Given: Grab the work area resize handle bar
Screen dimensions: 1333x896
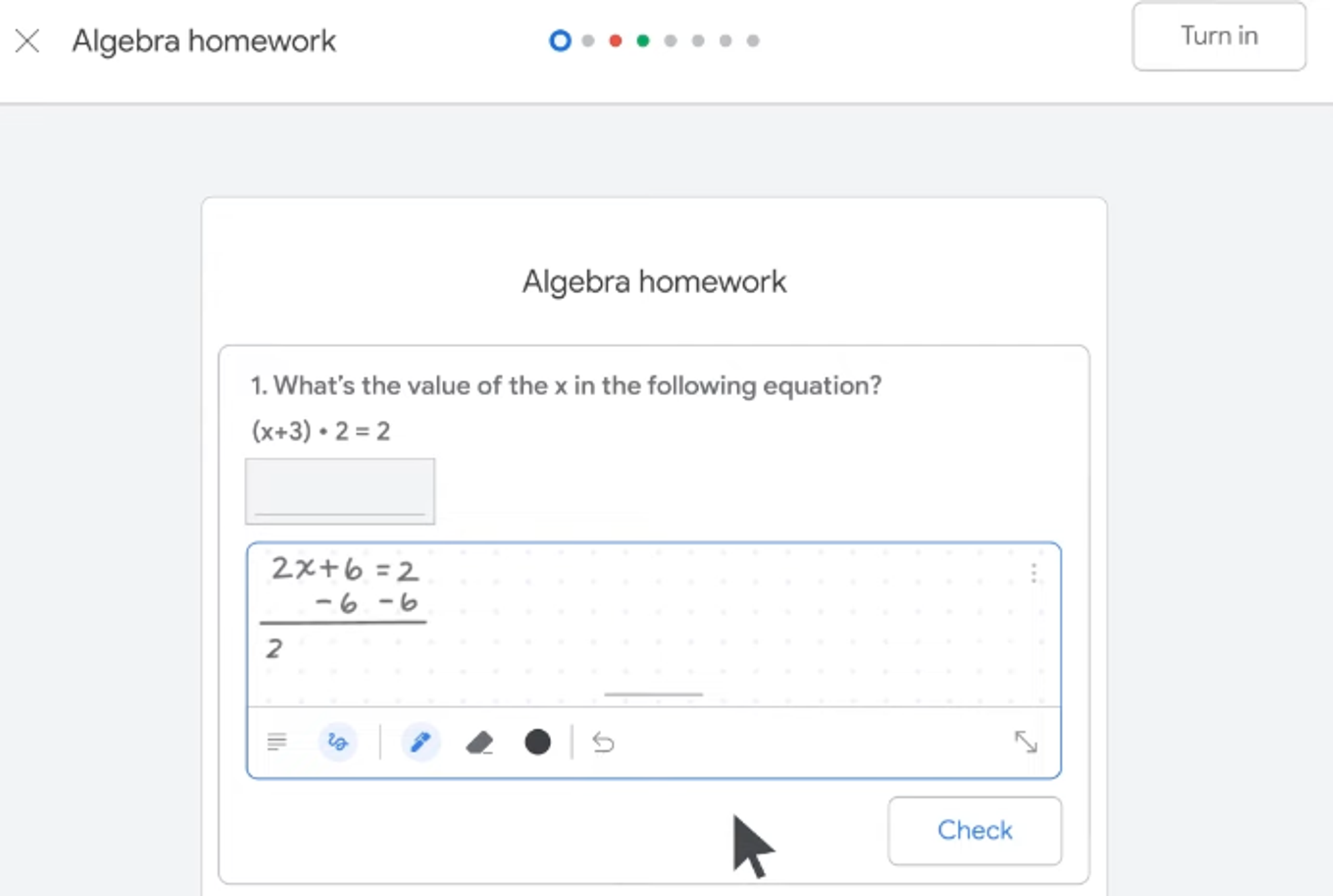Looking at the screenshot, I should pos(653,694).
